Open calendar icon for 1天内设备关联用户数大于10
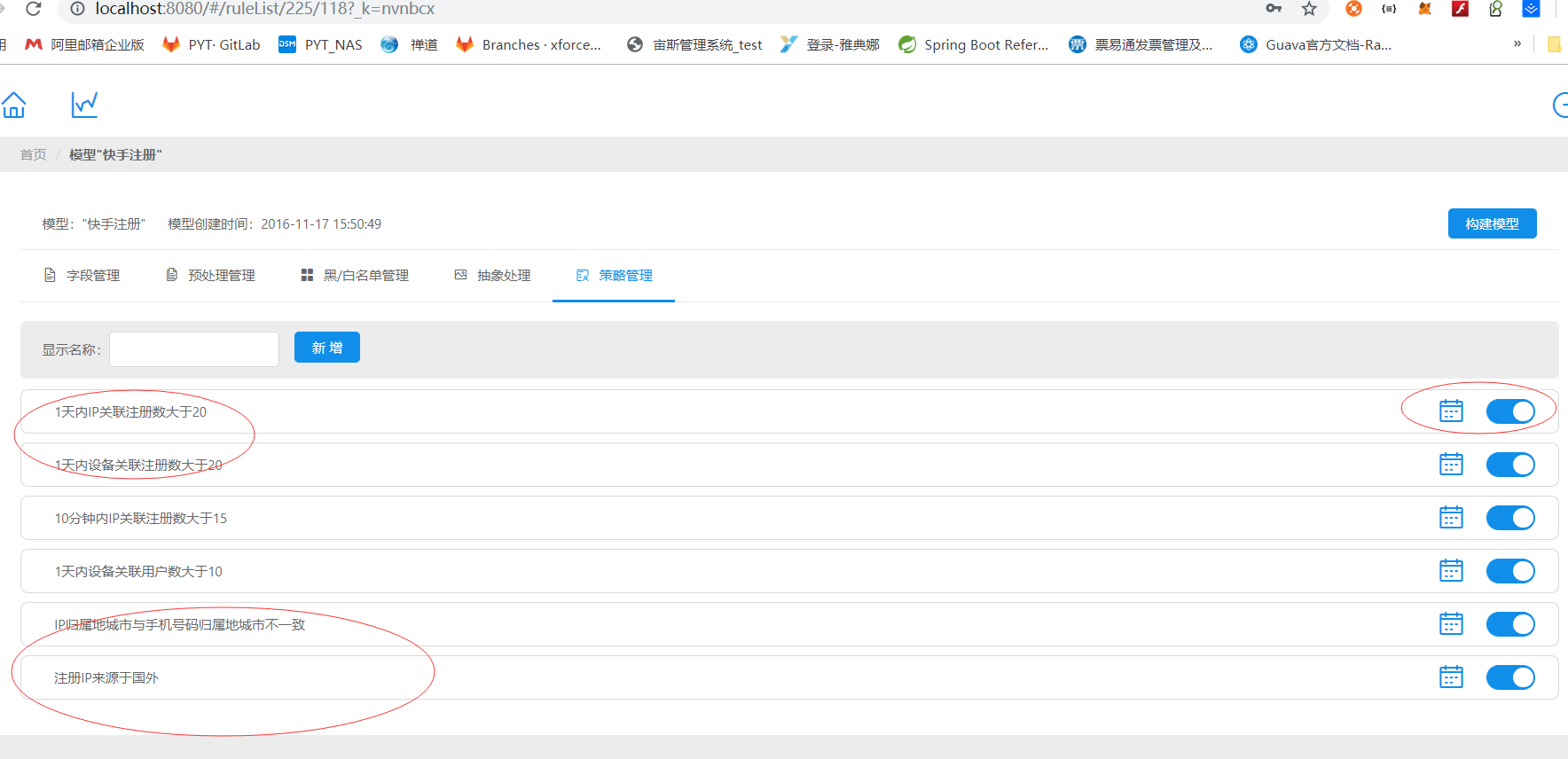1568x759 pixels. coord(1451,571)
